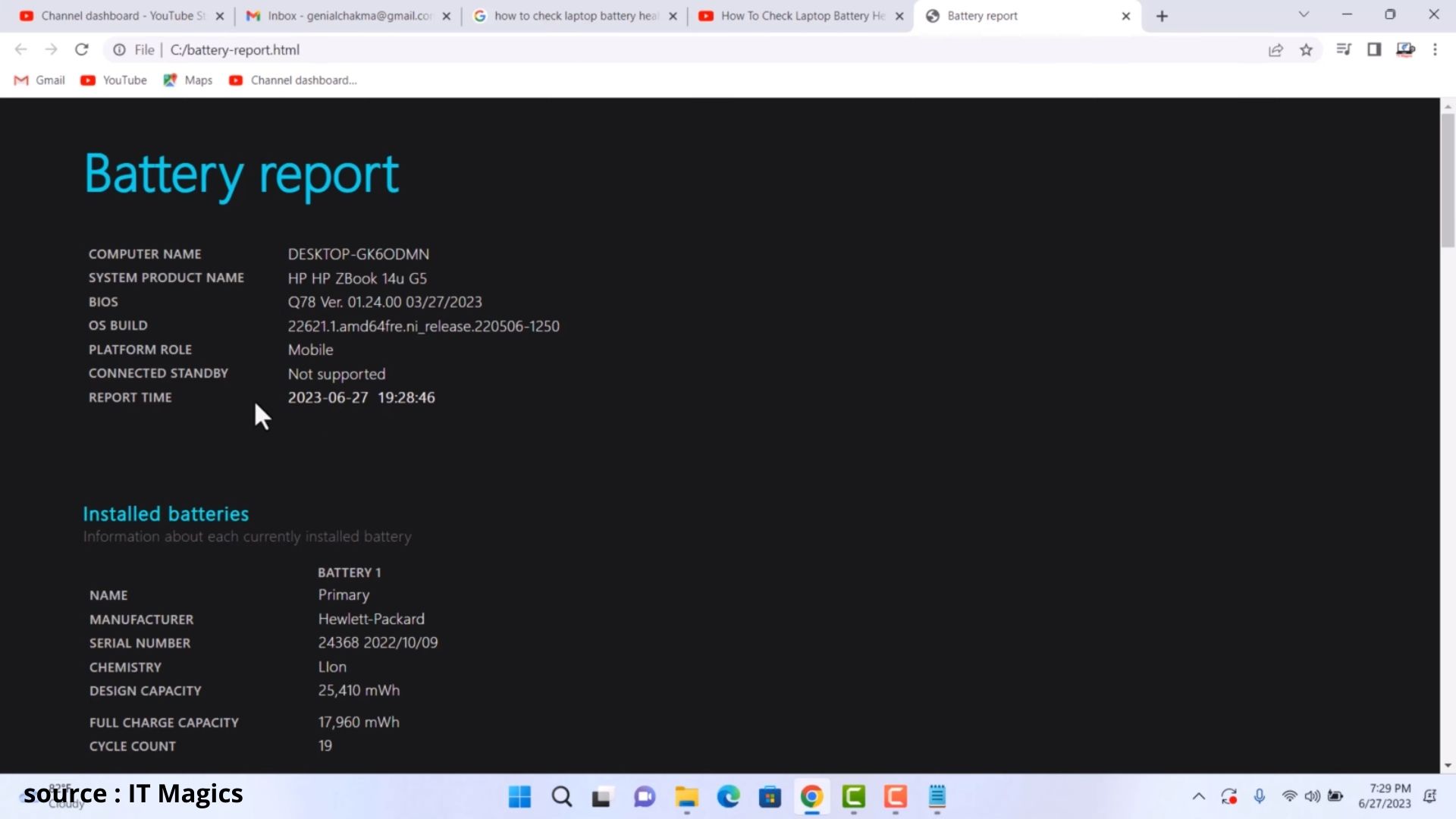
Task: Switch to the How To Check Laptop Battery video tab
Action: (x=801, y=16)
